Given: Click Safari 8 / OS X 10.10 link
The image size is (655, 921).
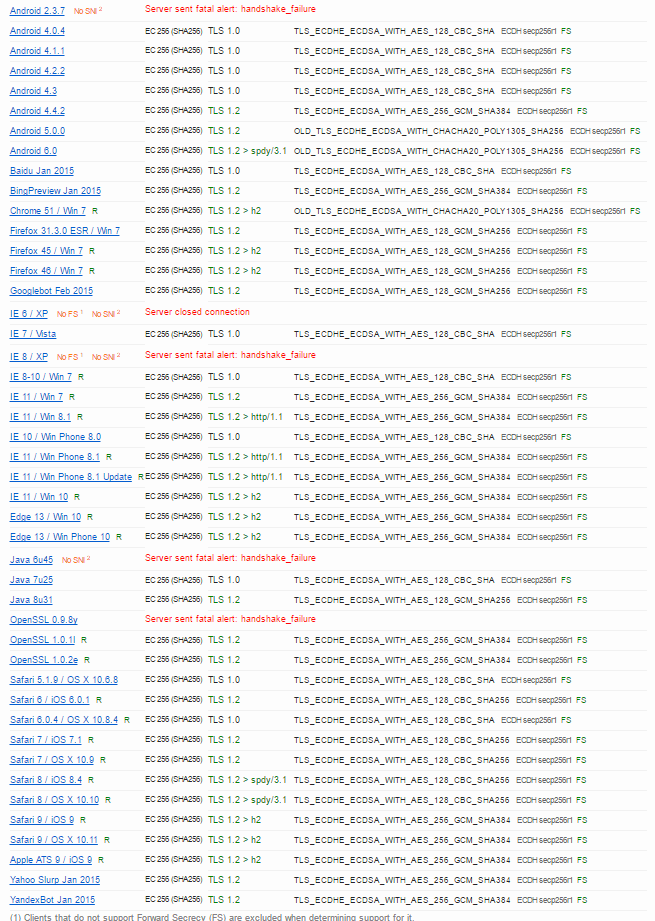Looking at the screenshot, I should pyautogui.click(x=55, y=799).
